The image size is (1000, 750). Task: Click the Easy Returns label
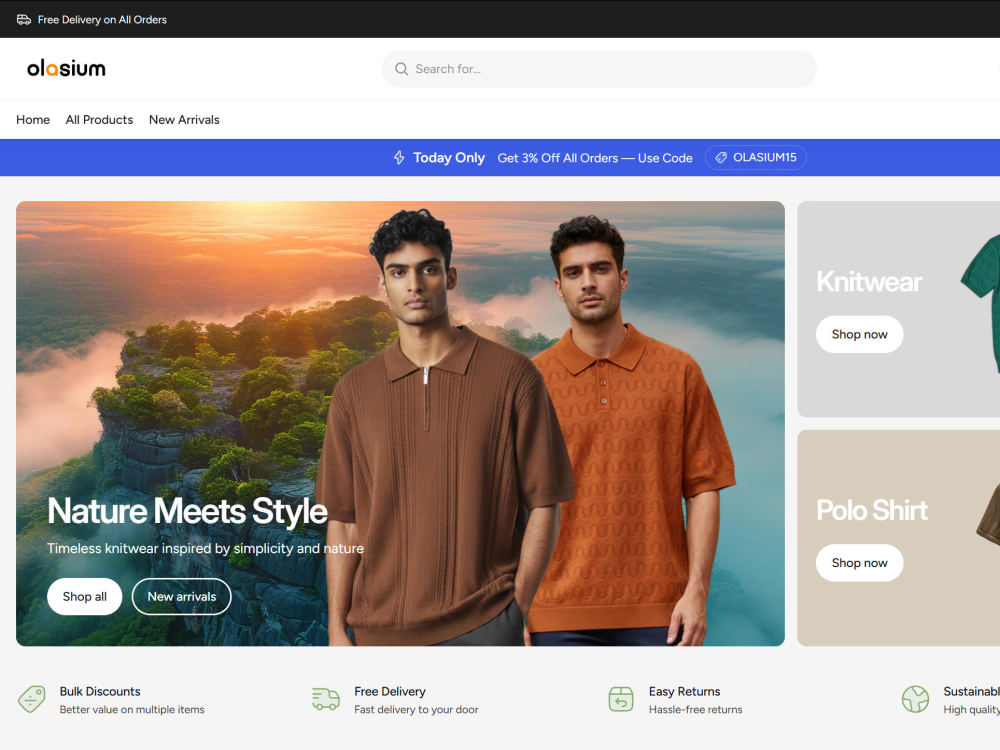point(684,691)
